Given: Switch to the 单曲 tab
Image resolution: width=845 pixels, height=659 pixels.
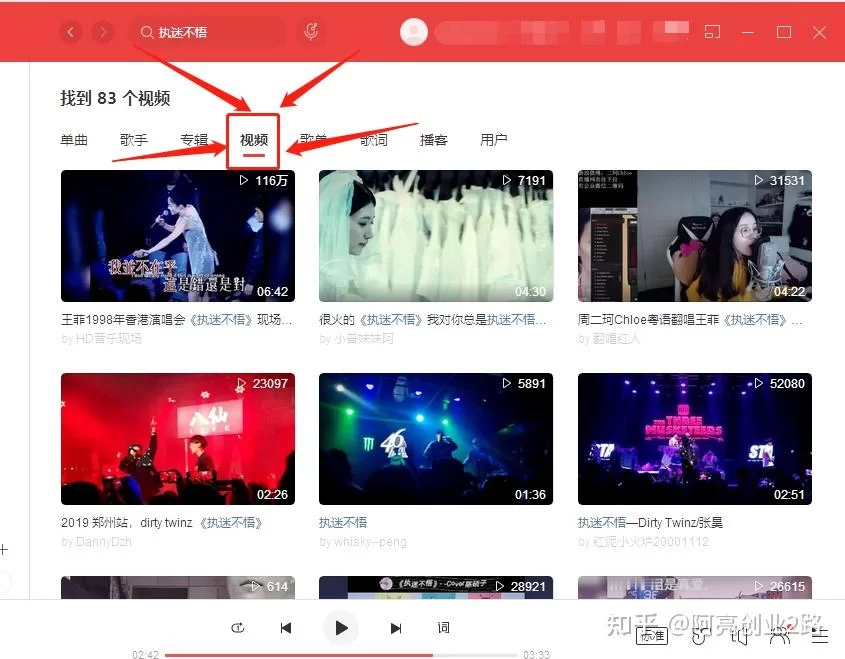Looking at the screenshot, I should coord(74,140).
